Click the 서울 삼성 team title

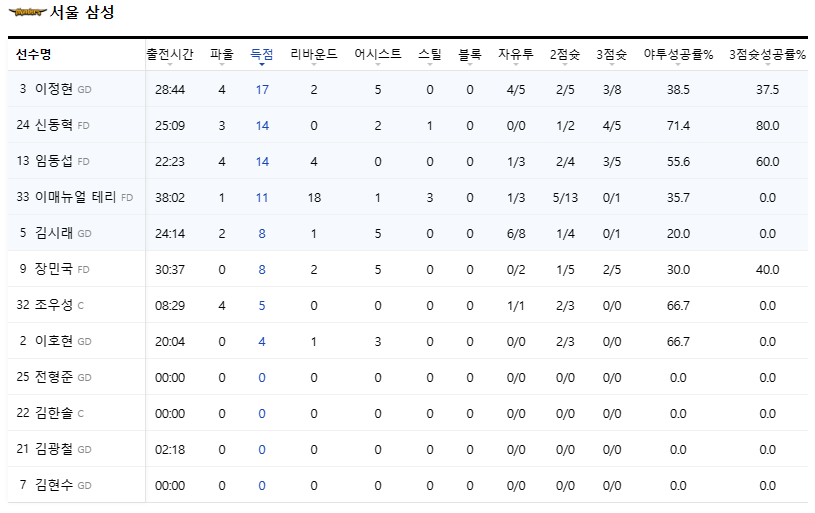click(82, 12)
